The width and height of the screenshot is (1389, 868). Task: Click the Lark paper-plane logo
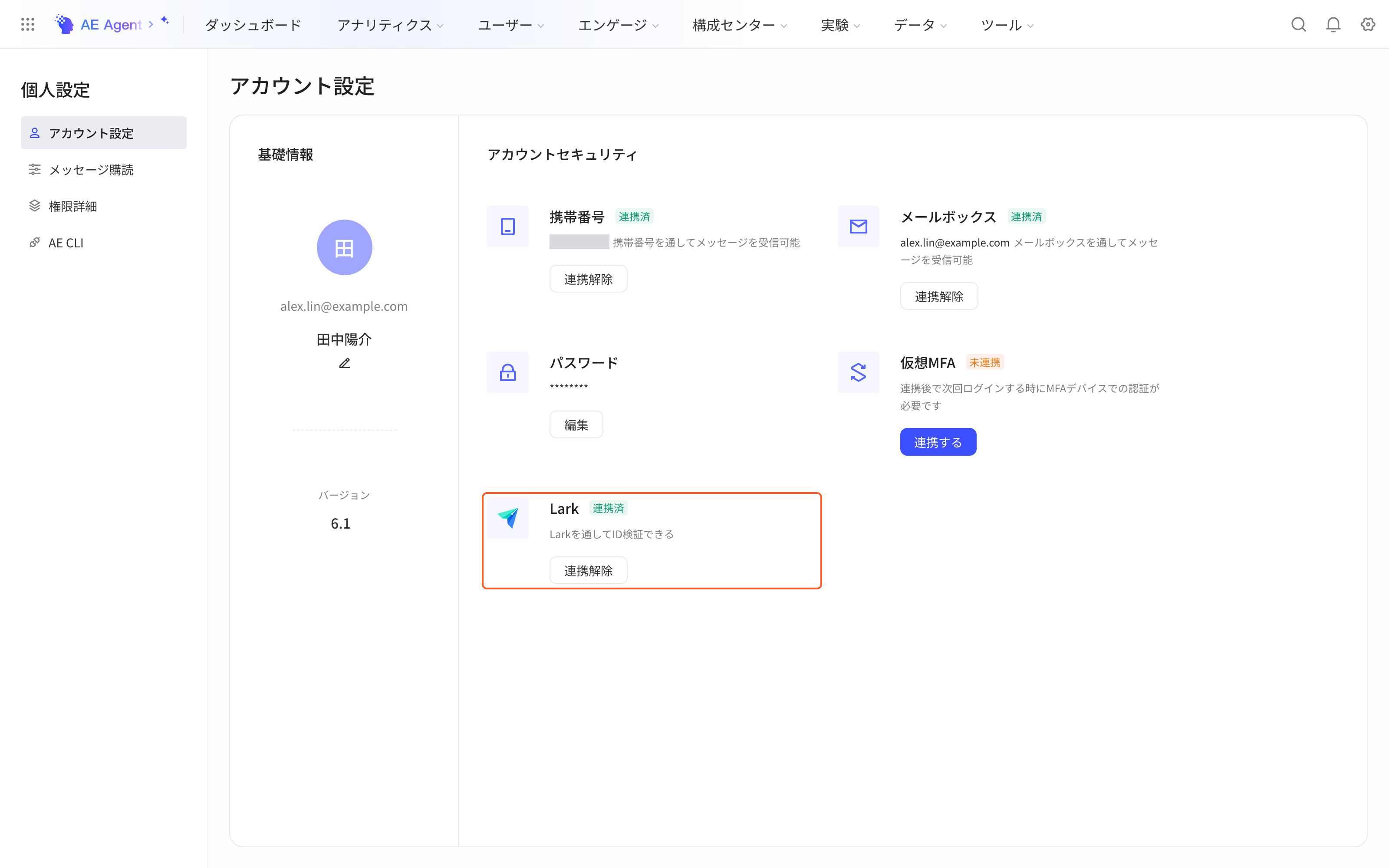point(507,518)
